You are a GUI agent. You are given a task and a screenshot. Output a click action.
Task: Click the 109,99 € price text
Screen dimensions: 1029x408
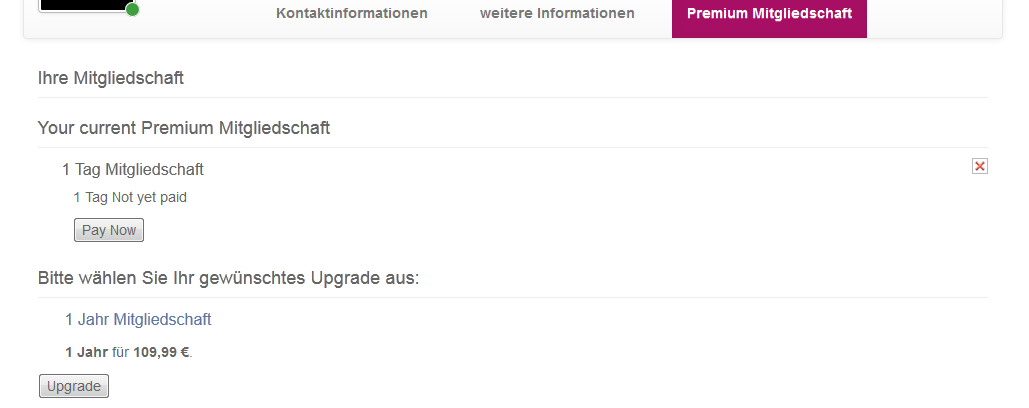[x=161, y=352]
